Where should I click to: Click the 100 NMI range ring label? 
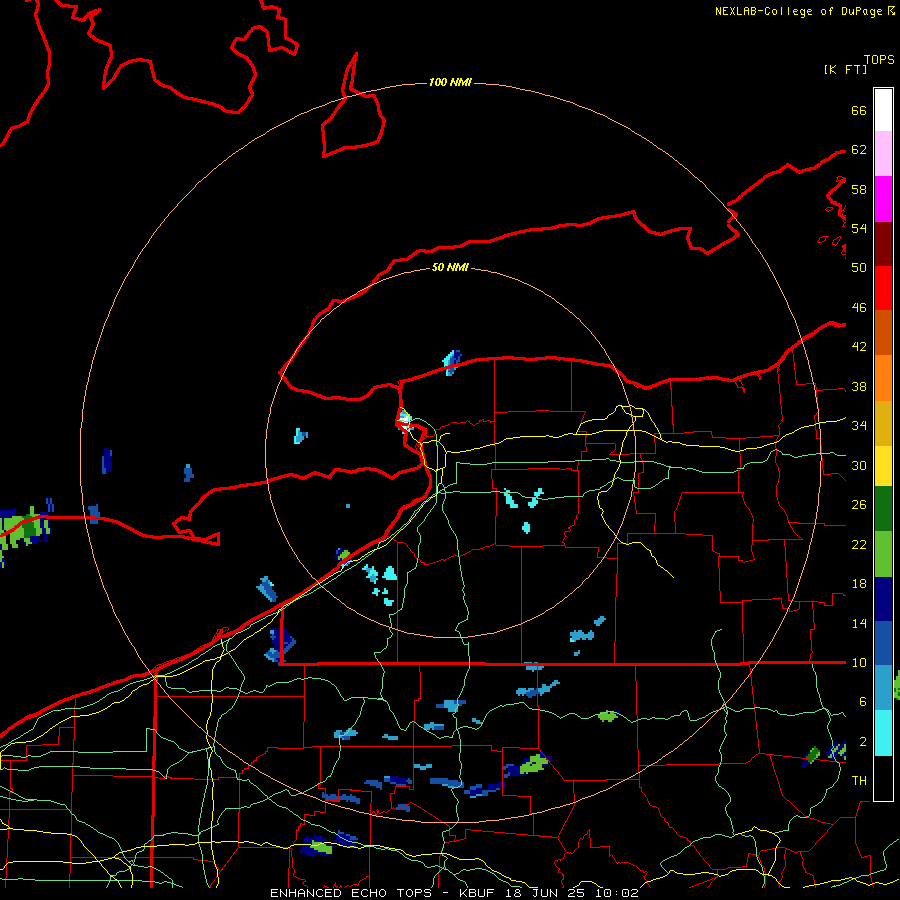[450, 82]
